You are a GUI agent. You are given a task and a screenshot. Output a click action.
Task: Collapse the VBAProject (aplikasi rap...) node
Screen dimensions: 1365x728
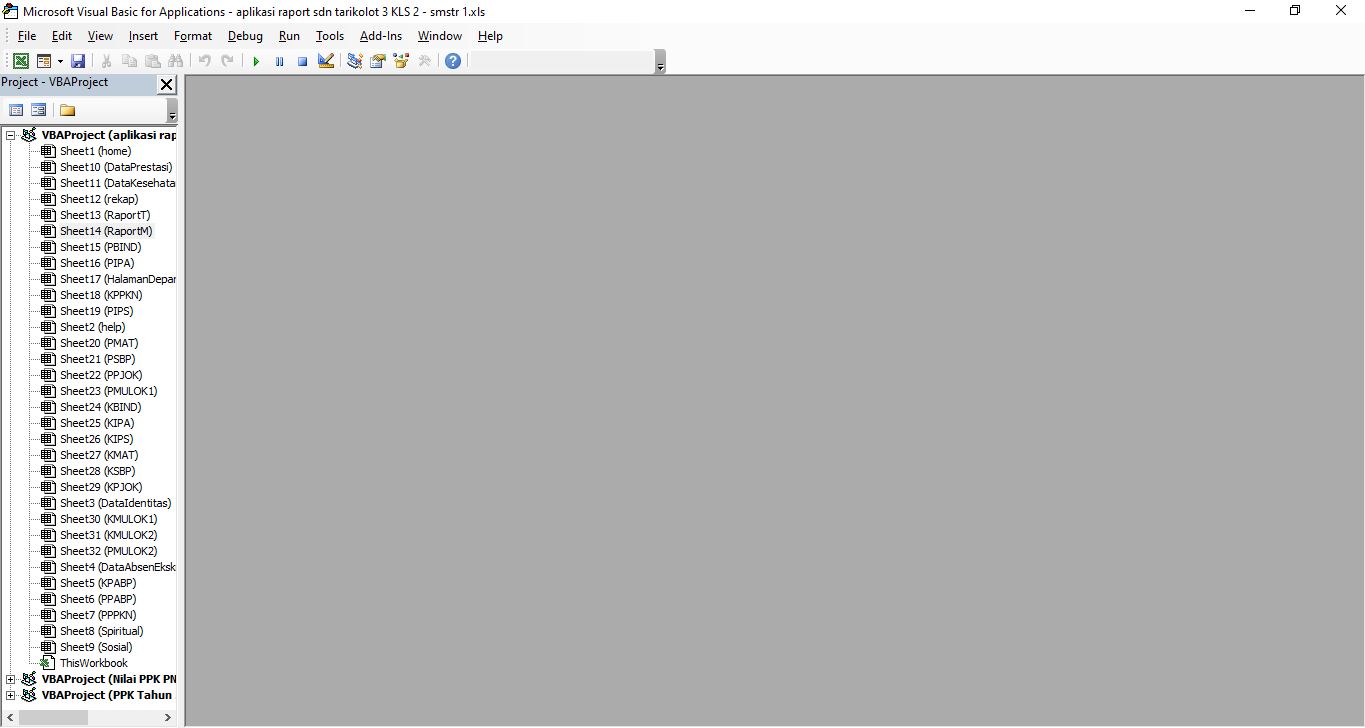[11, 135]
